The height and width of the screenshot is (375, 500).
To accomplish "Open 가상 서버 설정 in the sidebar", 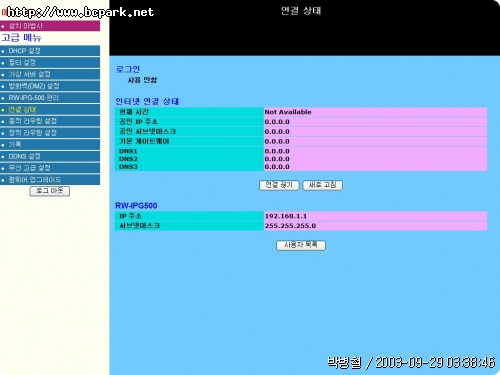I will 50,74.
